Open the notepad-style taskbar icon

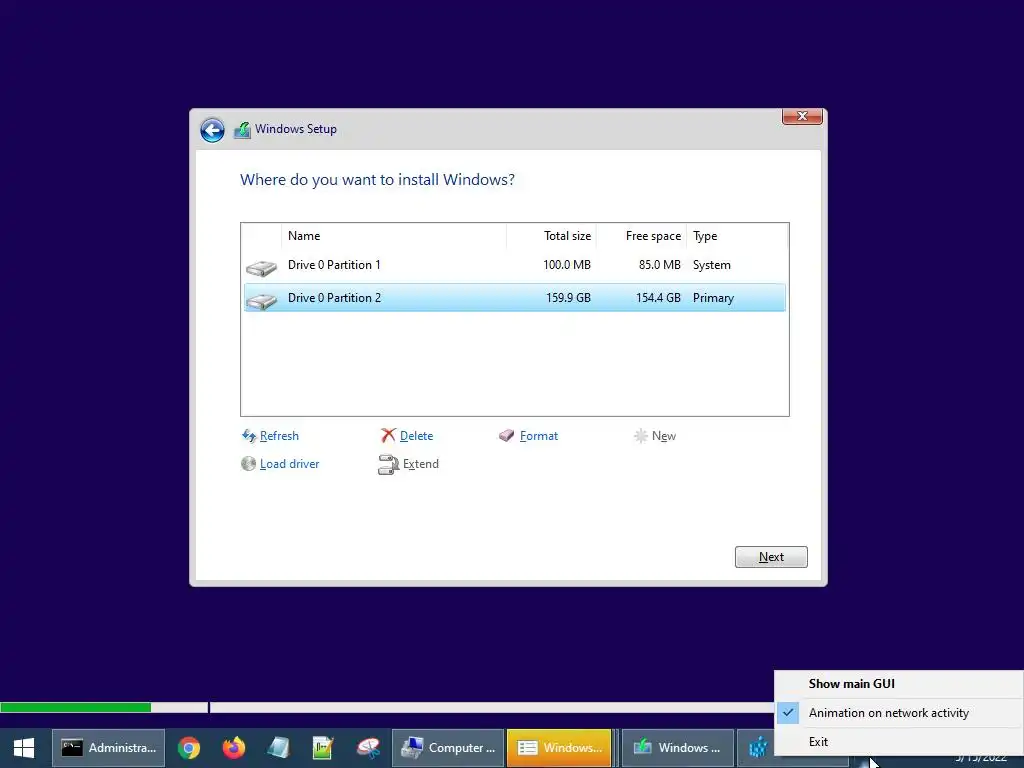pos(279,748)
